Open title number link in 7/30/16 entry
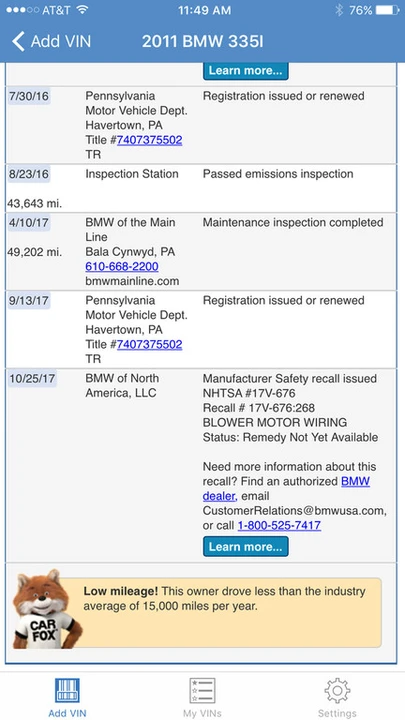Viewport: 405px width, 720px height. [149, 140]
